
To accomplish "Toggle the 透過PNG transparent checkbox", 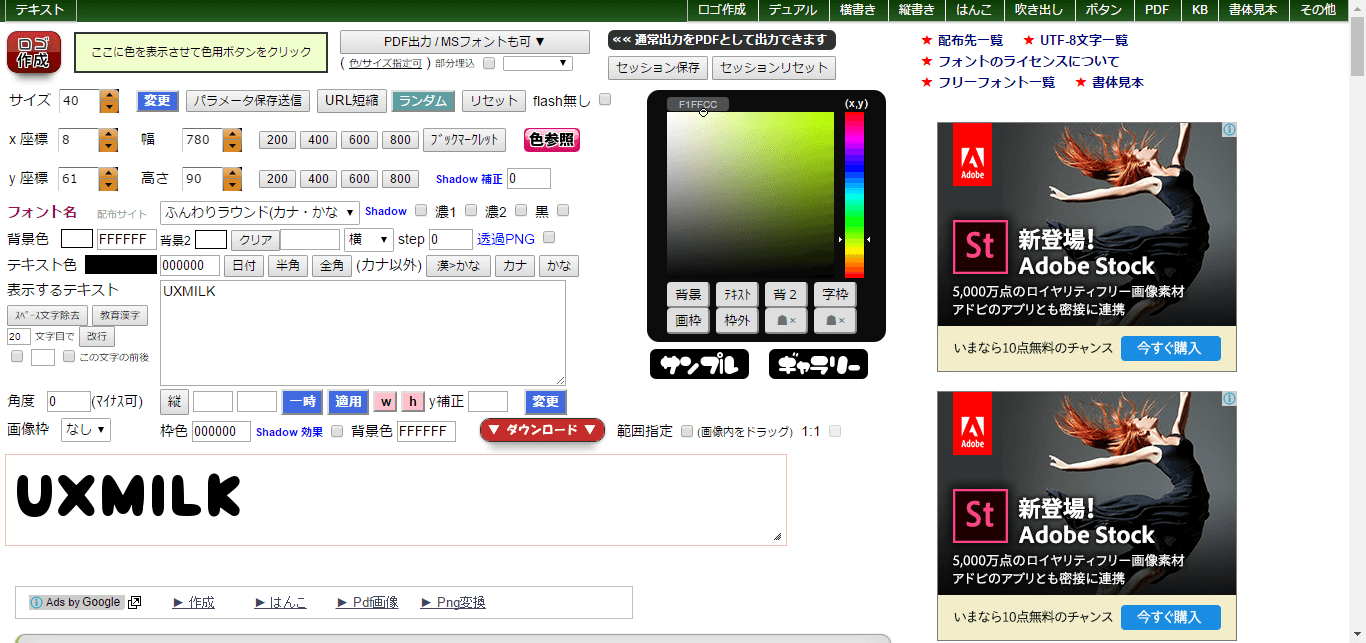I will pyautogui.click(x=548, y=238).
